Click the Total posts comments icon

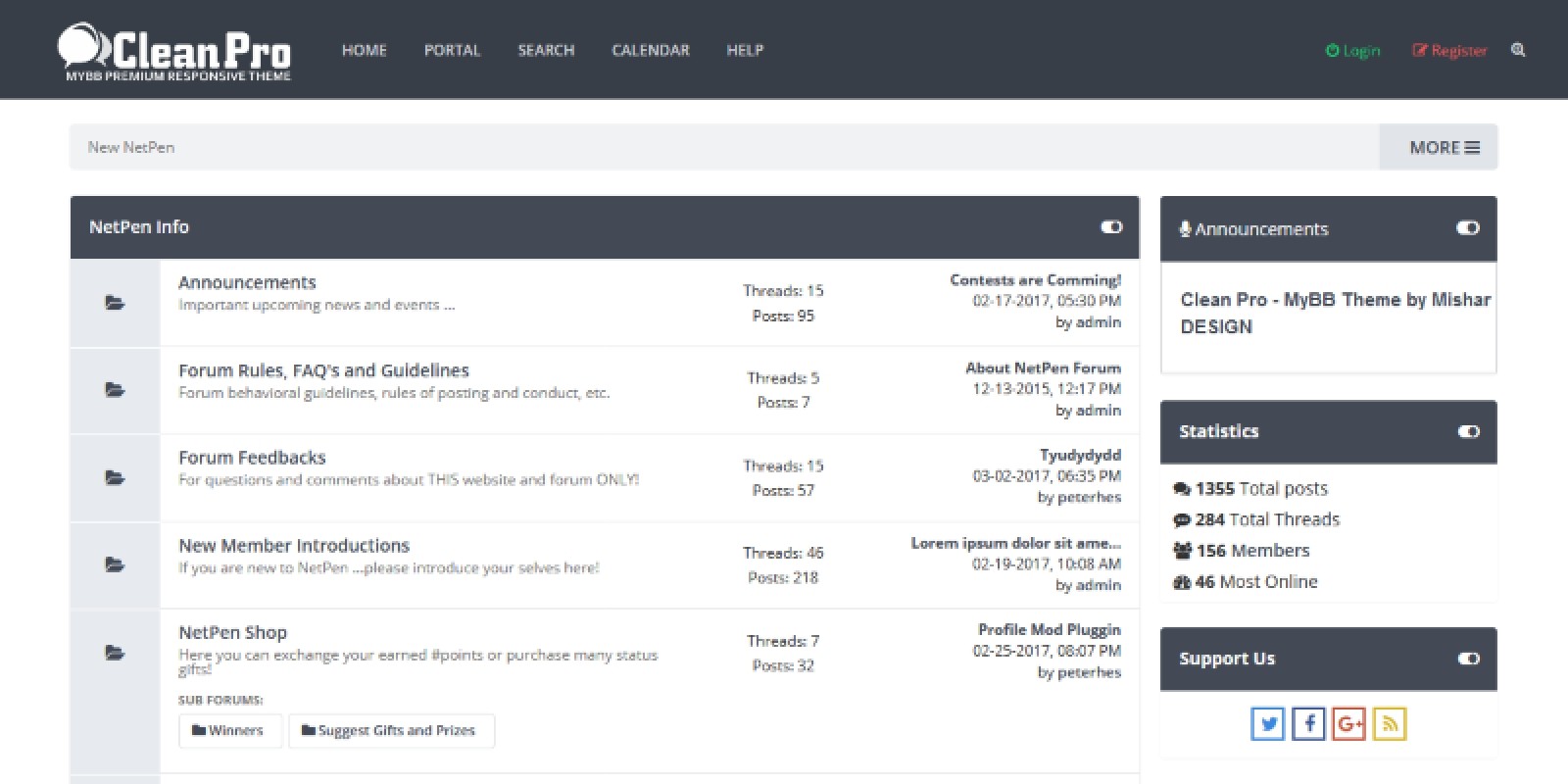coord(1182,489)
